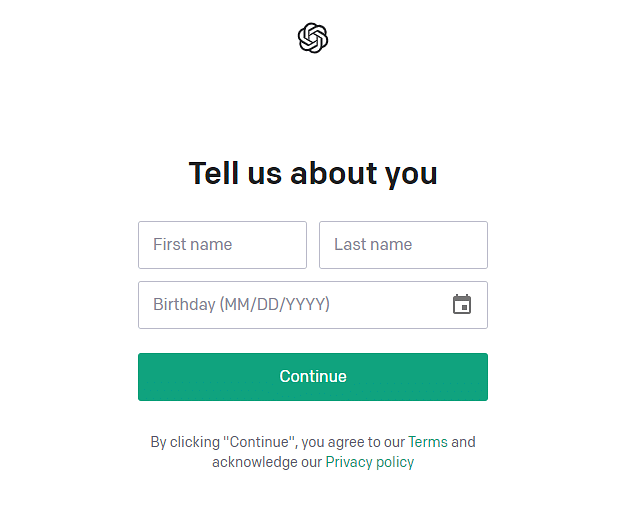The image size is (623, 529).
Task: Select the 'First name' placeholder text
Action: click(x=193, y=244)
